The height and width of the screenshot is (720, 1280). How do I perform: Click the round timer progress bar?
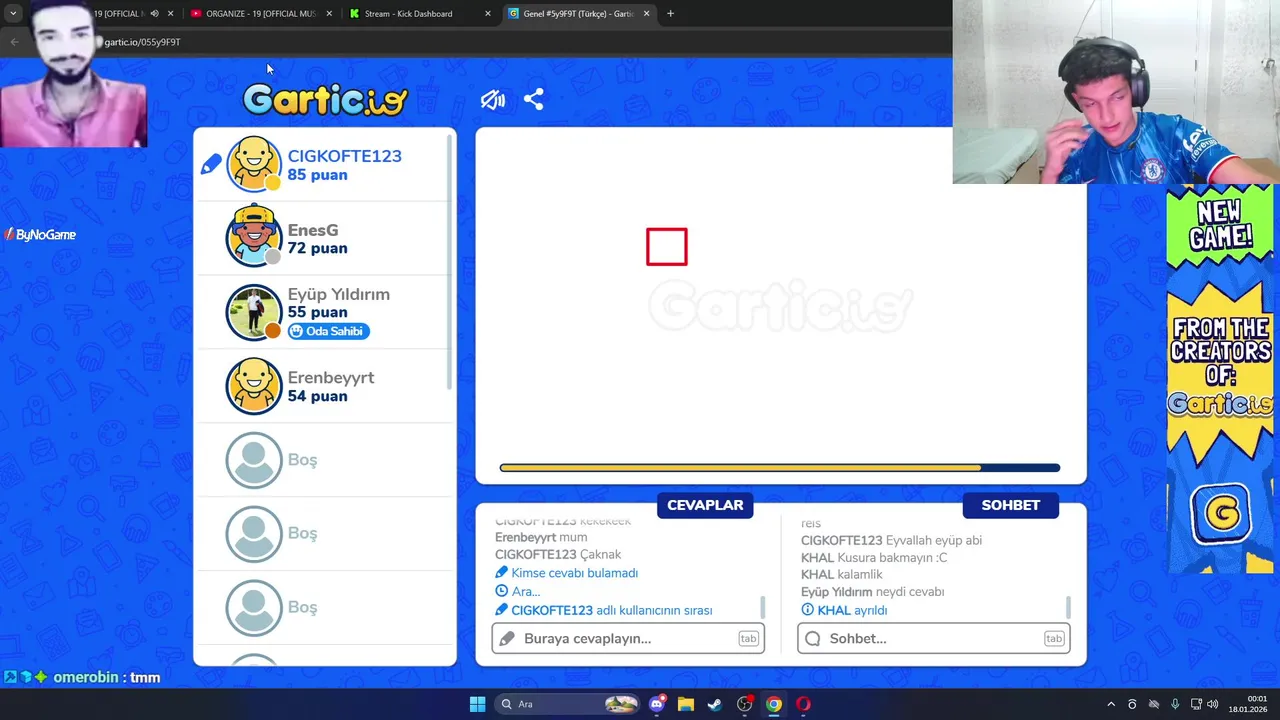pos(780,467)
